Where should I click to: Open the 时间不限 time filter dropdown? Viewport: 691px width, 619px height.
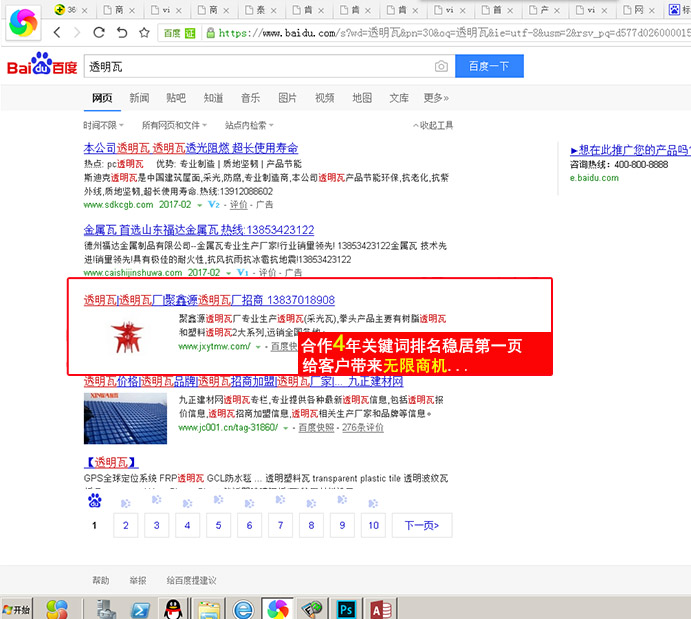tap(103, 126)
